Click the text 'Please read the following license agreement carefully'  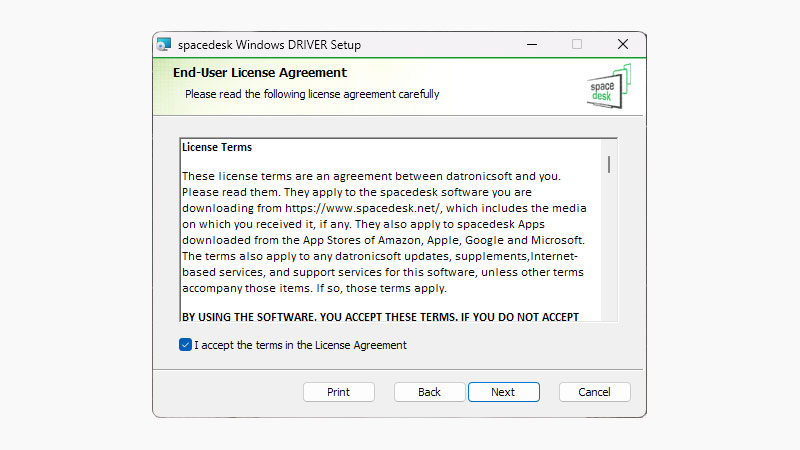[312, 94]
